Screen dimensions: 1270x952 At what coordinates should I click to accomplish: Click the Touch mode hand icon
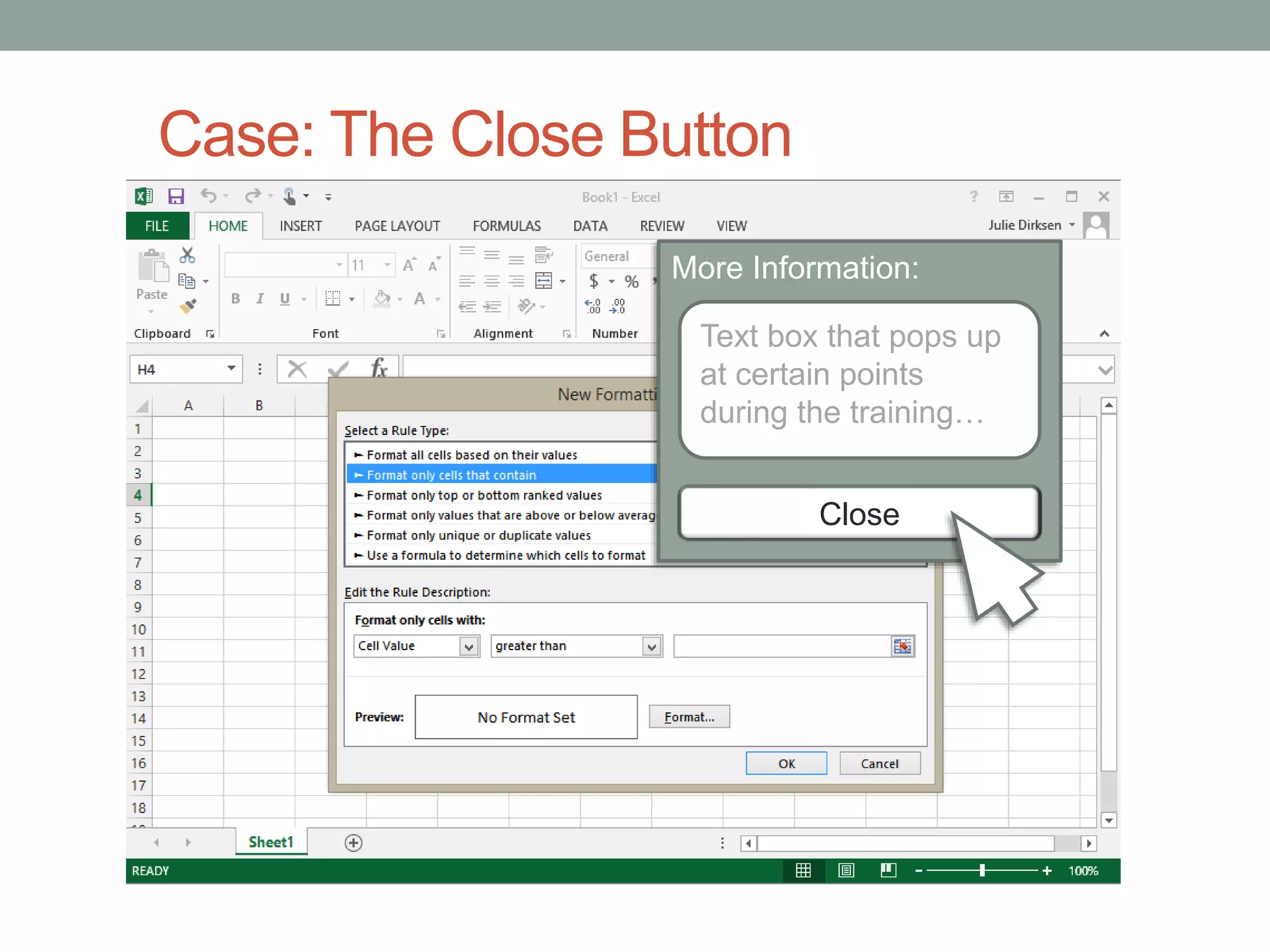(289, 196)
